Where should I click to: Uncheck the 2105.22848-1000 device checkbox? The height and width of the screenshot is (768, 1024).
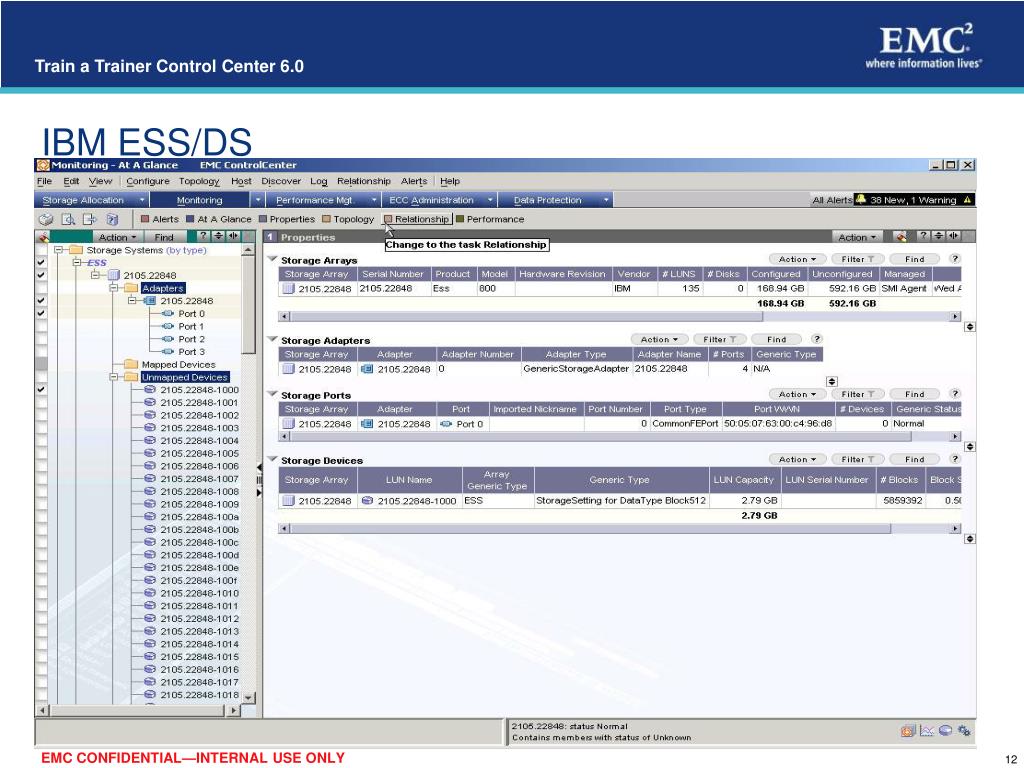(x=41, y=389)
